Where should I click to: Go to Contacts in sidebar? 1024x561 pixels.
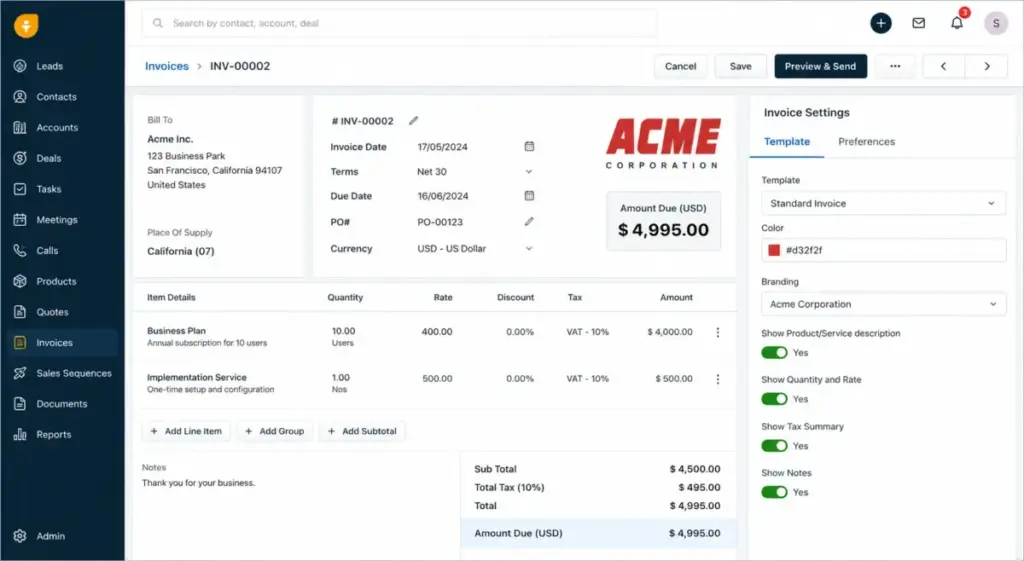(56, 97)
